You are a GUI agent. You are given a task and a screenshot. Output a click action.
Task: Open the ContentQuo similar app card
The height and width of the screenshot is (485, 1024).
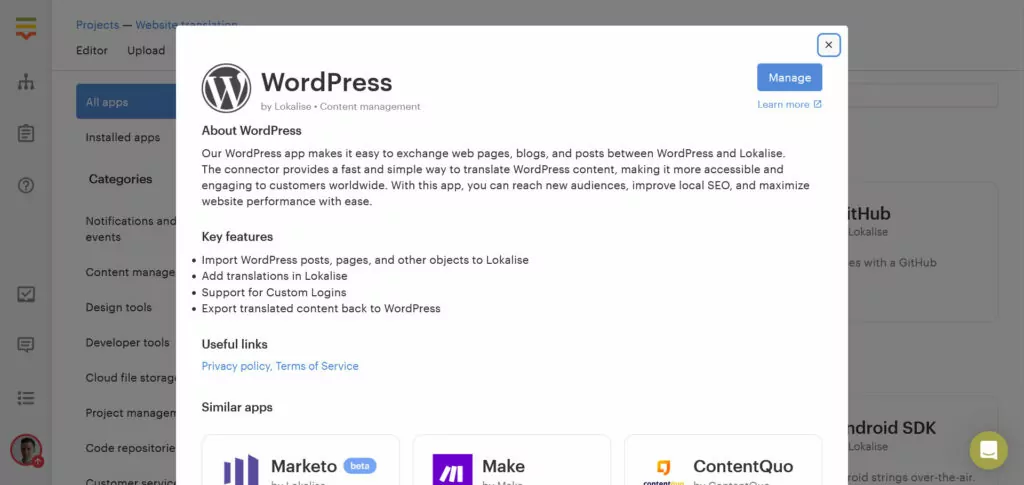pos(723,460)
